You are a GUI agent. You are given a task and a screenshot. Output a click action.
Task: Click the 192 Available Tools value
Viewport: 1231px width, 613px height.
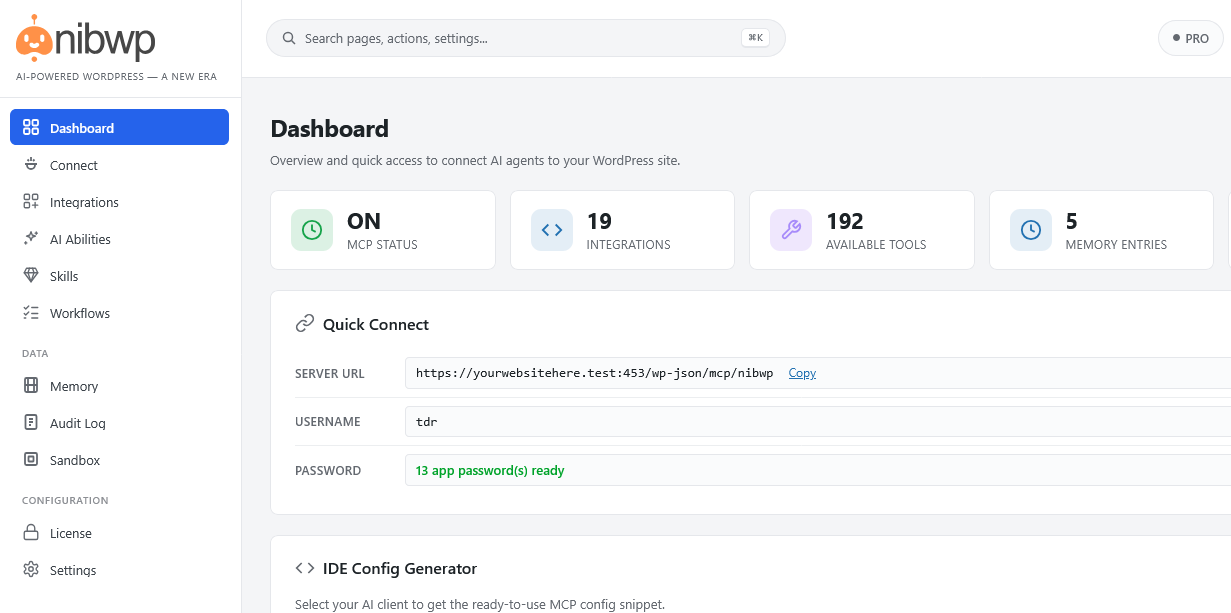coord(845,221)
